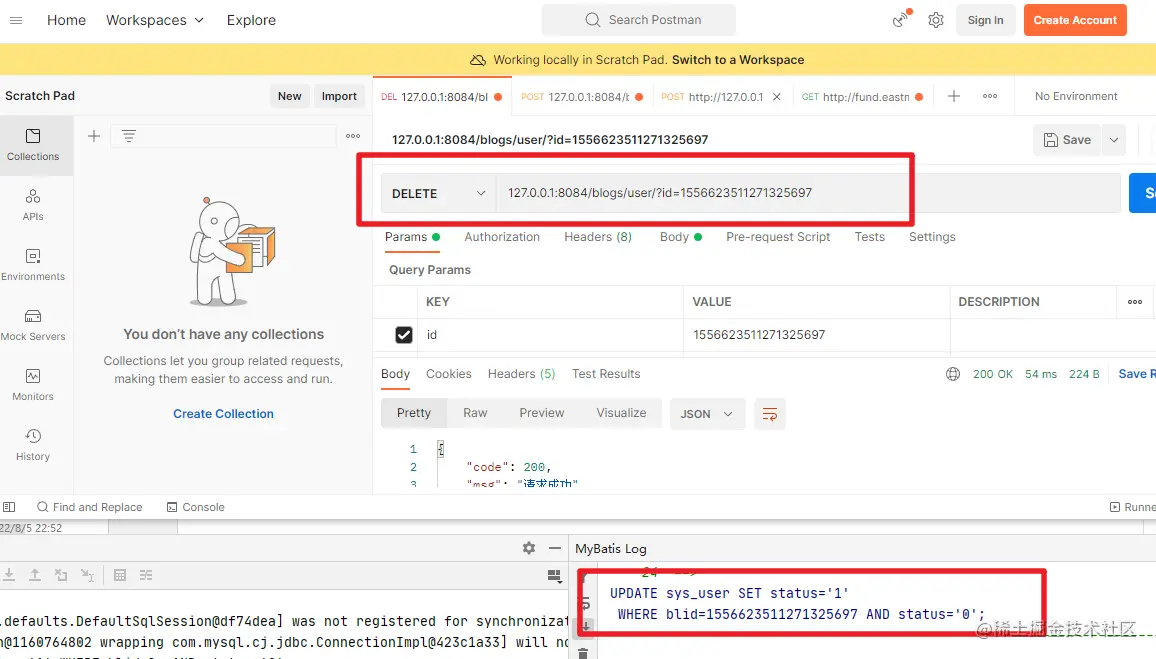The width and height of the screenshot is (1156, 659).
Task: Minimize the IDE tool panel dash icon
Action: (555, 548)
